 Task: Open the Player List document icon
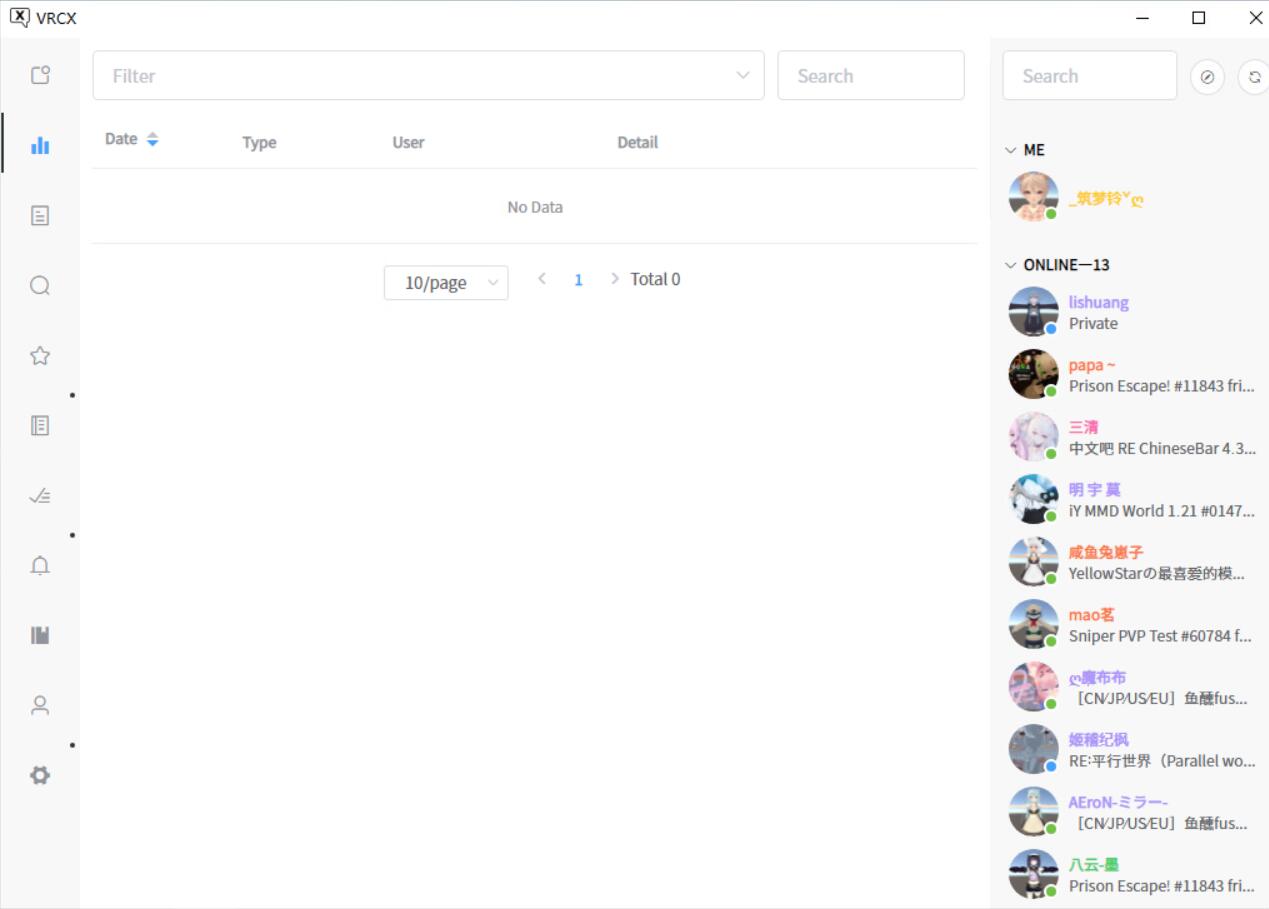(x=40, y=215)
